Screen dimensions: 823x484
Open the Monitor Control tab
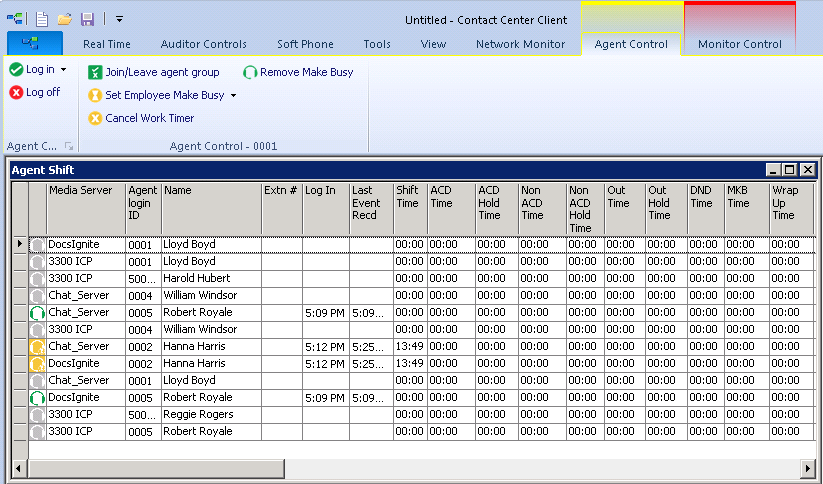(x=739, y=44)
